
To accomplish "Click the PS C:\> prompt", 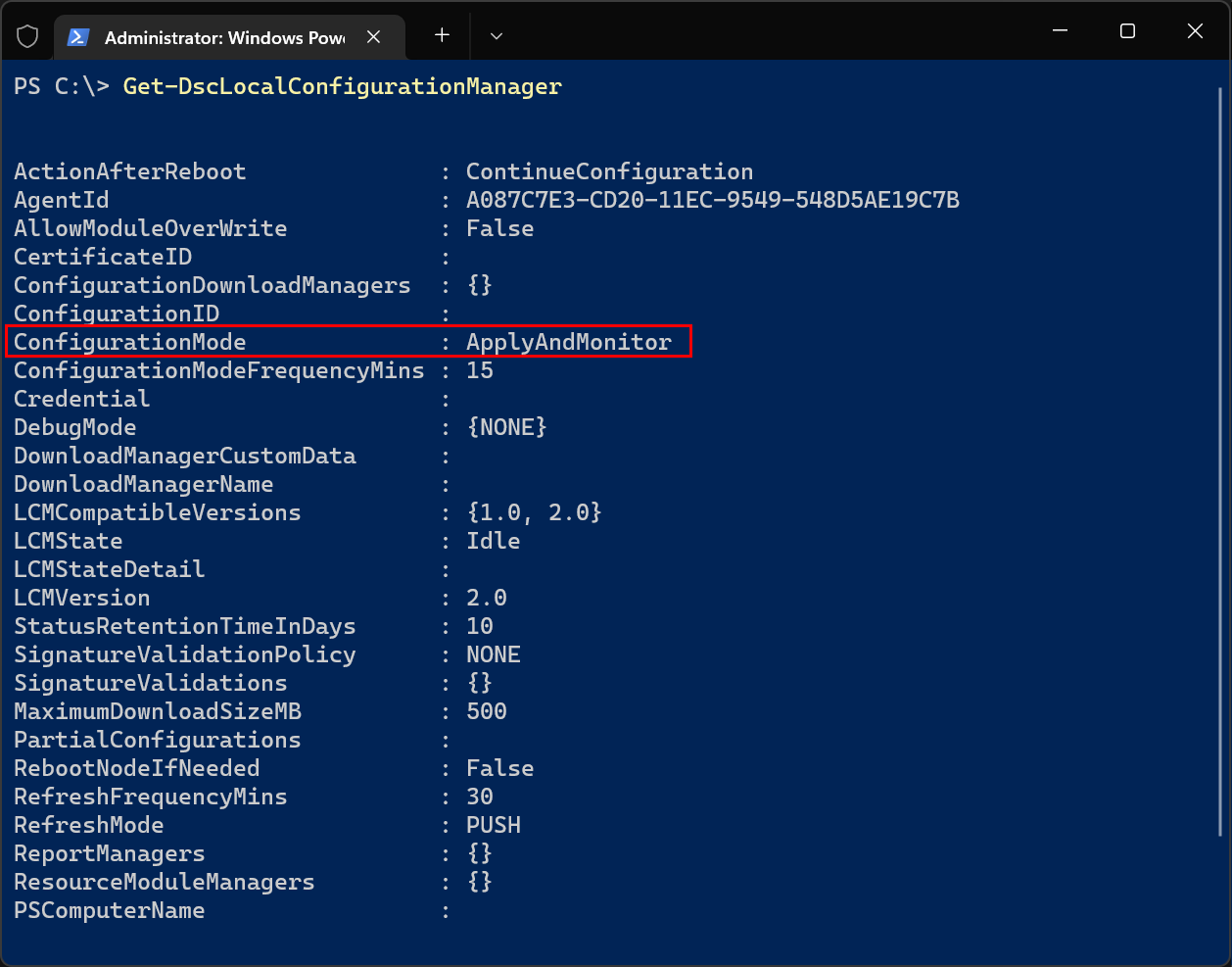I will pos(62,86).
